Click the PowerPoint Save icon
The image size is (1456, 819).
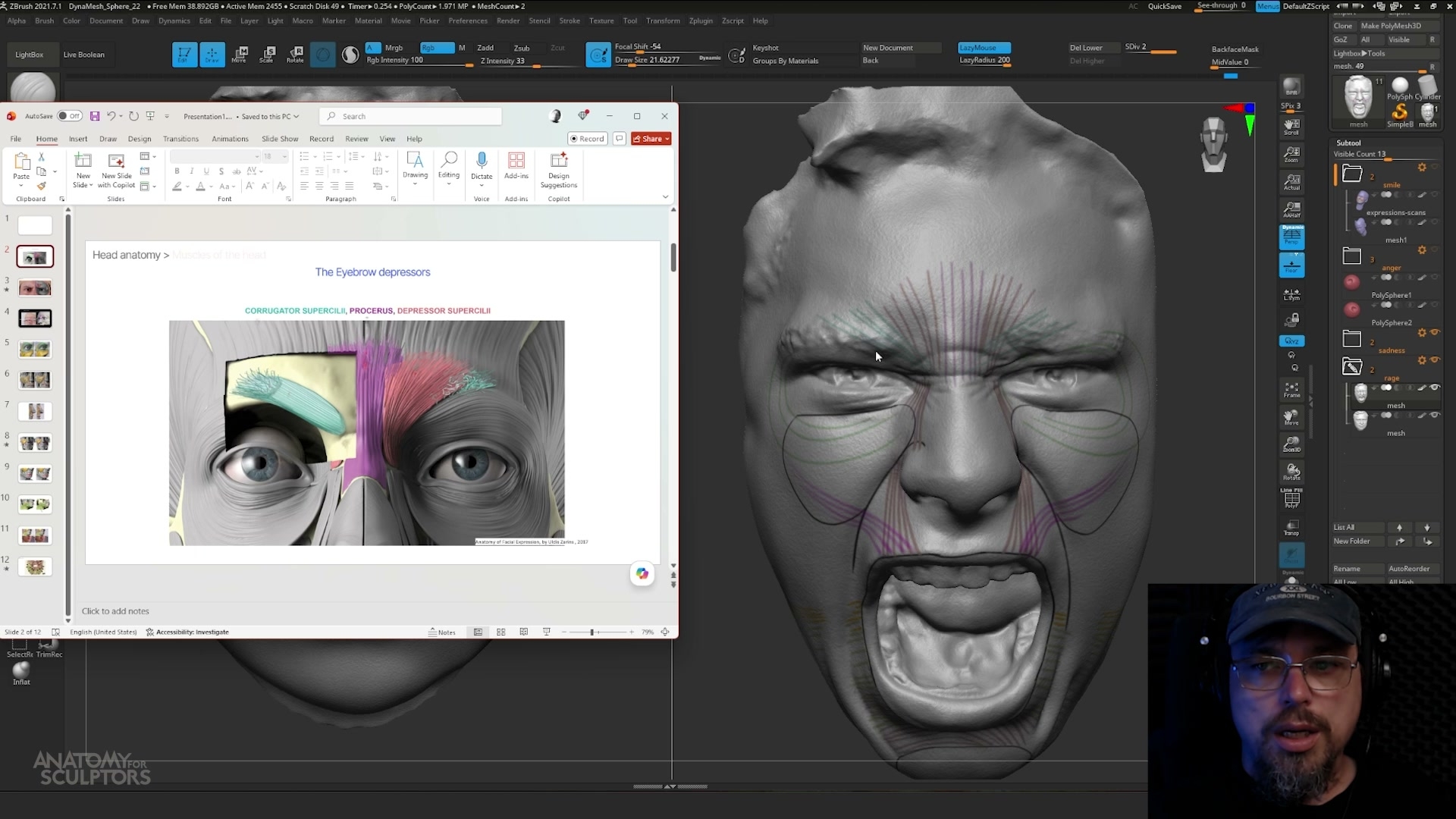tap(95, 116)
